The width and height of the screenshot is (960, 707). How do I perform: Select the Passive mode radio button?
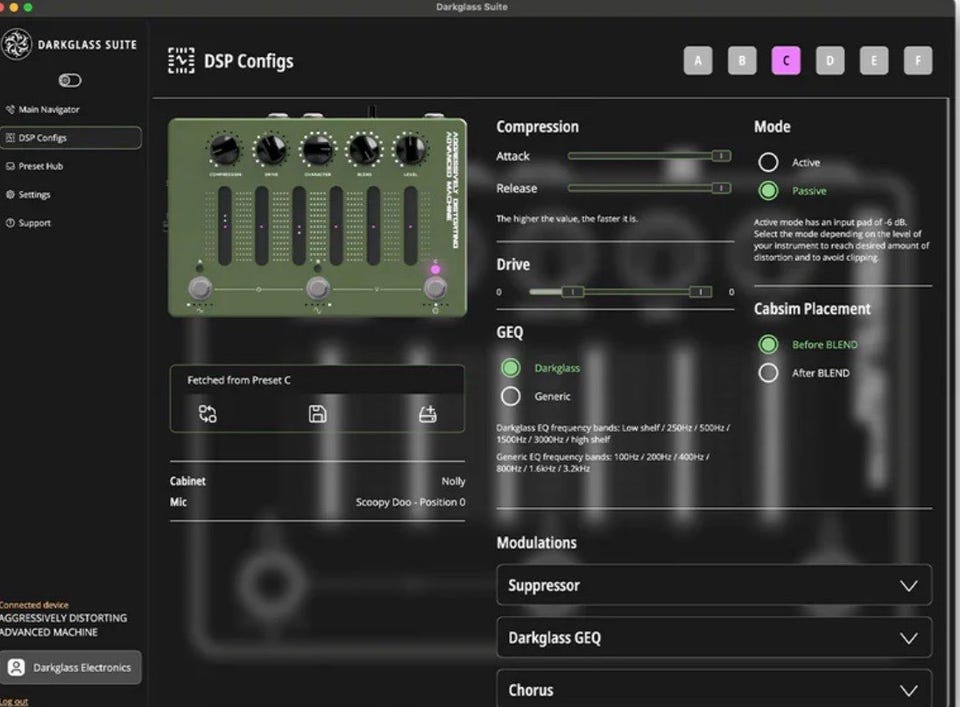pos(768,190)
